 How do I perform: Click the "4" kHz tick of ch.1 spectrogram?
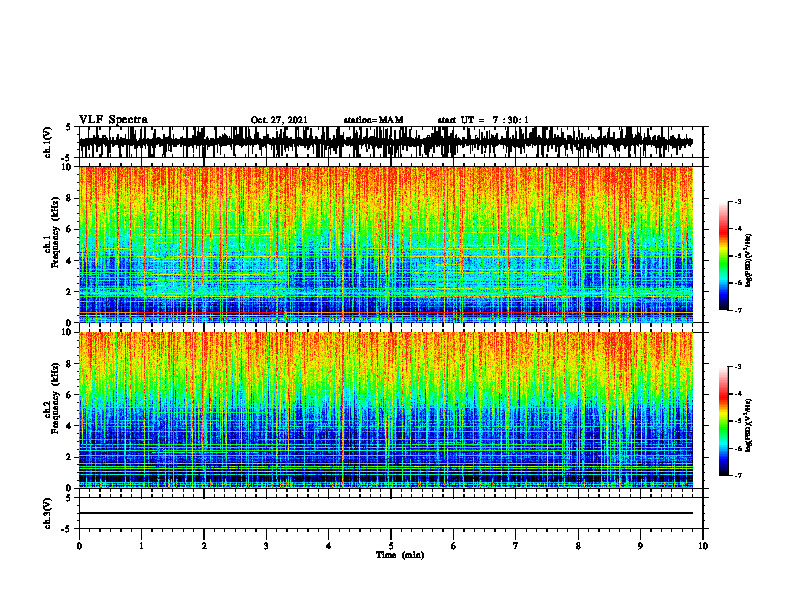69,261
